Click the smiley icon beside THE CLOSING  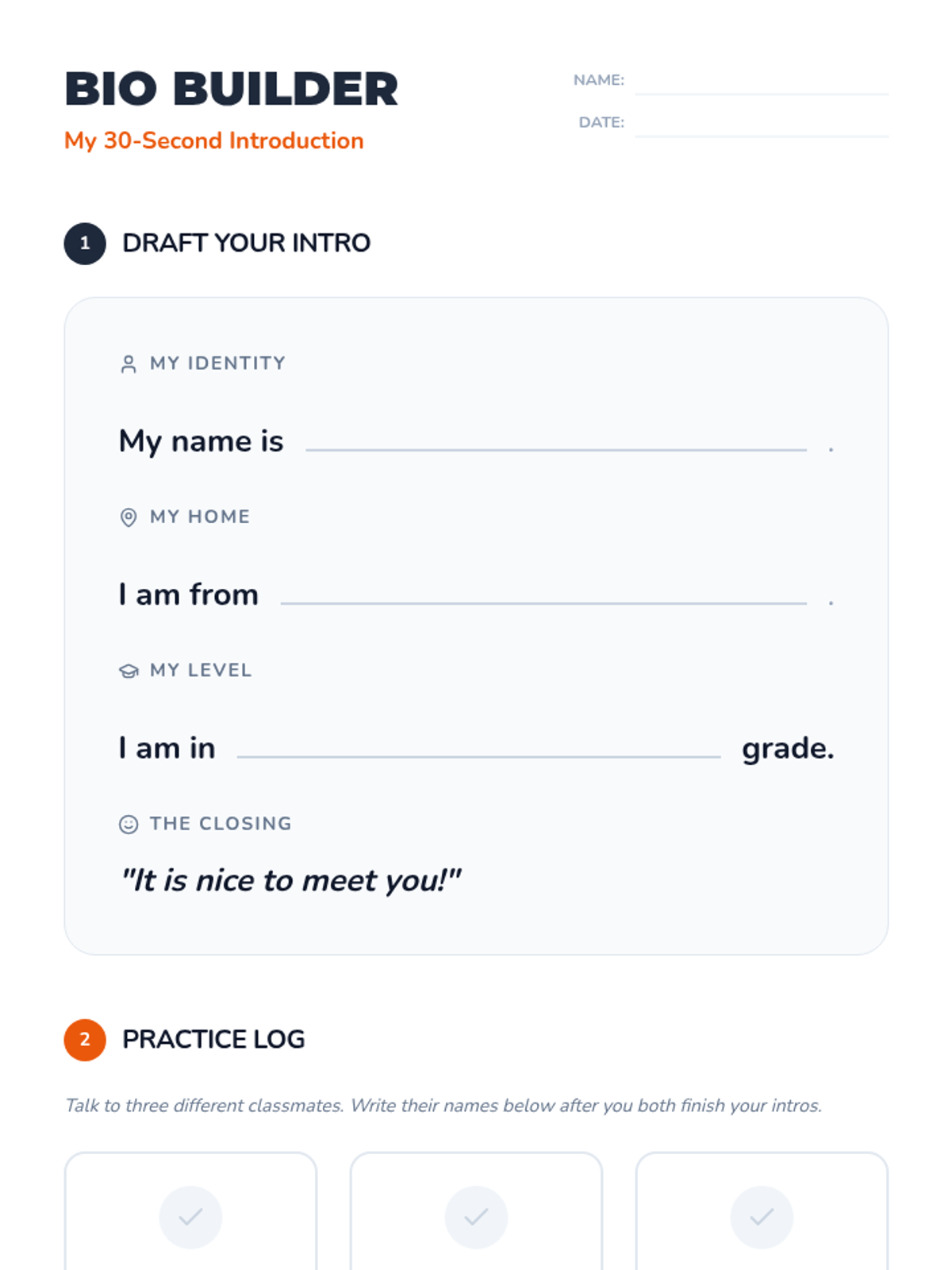point(128,824)
